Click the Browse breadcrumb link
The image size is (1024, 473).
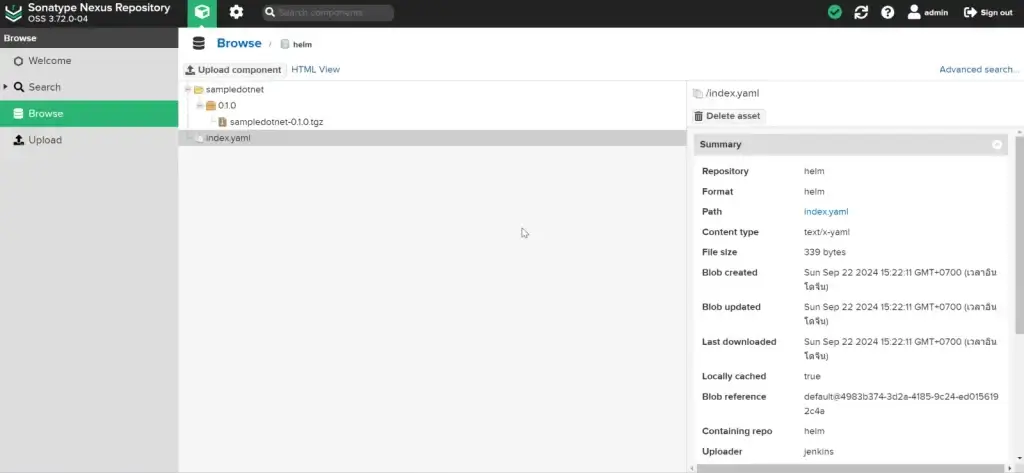pyautogui.click(x=239, y=43)
